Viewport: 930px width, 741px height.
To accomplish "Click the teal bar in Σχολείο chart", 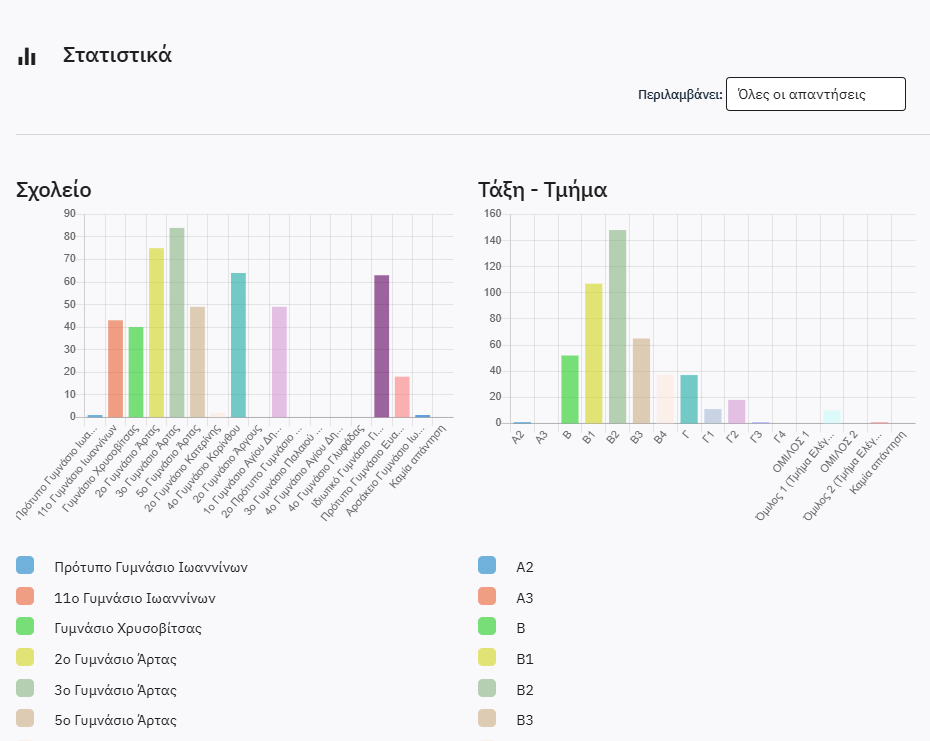I will pyautogui.click(x=238, y=345).
